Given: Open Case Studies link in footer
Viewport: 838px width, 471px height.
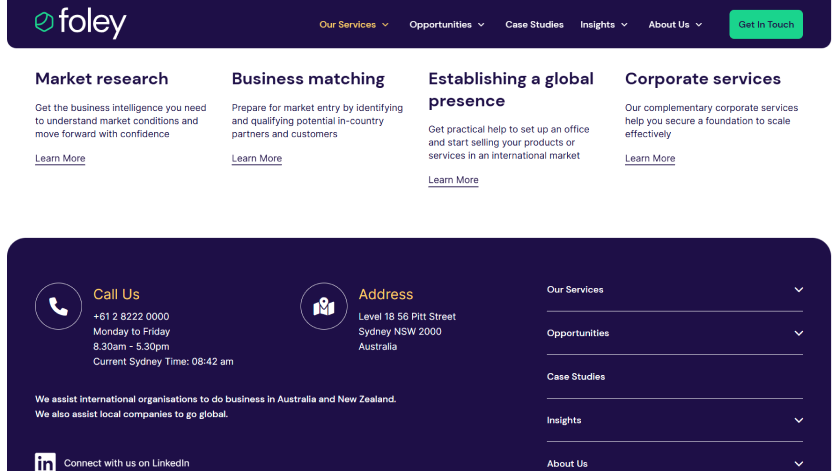Looking at the screenshot, I should [576, 376].
